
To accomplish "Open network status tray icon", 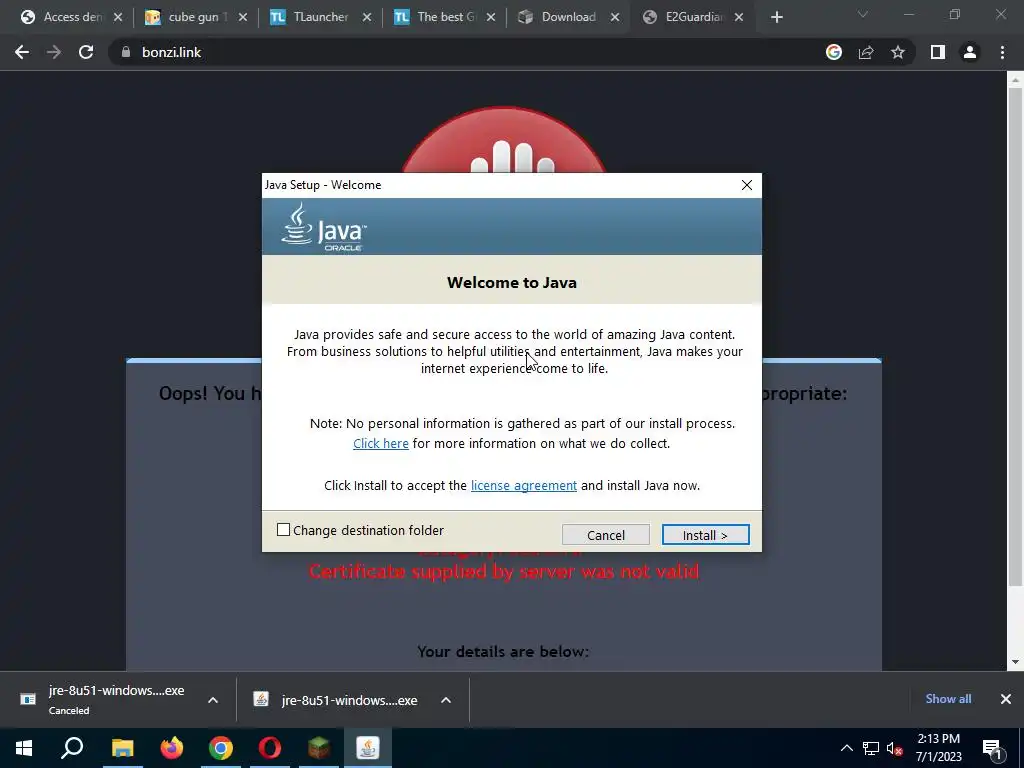I will coord(871,748).
